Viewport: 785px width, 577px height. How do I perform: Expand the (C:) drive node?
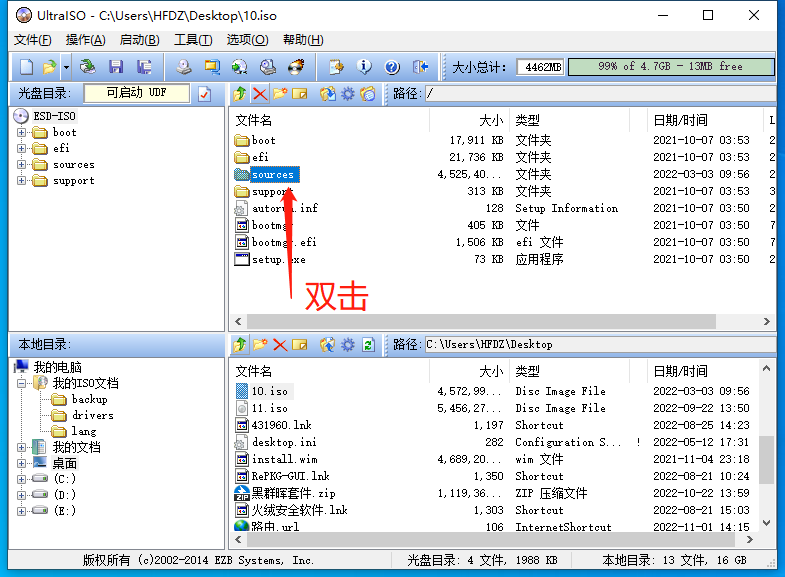(x=21, y=479)
